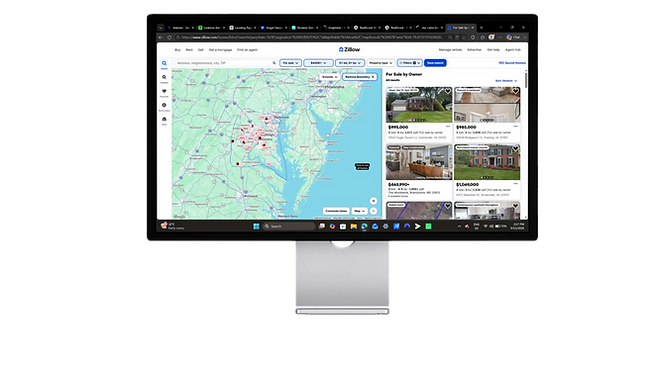Save the $1,049,000 home with its heart
Screen dimensions: 653x366
[516, 149]
